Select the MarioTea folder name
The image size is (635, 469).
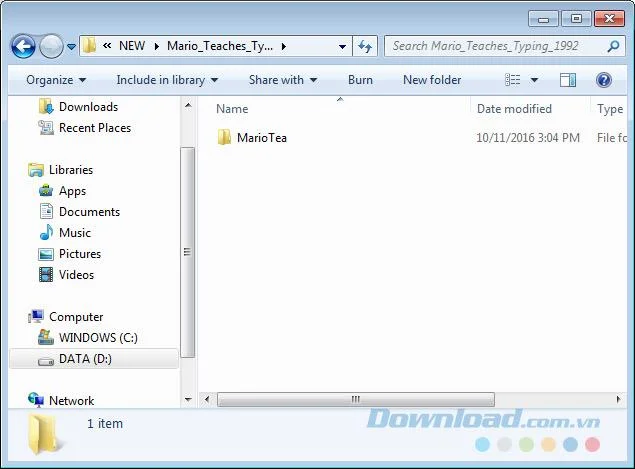coord(262,138)
